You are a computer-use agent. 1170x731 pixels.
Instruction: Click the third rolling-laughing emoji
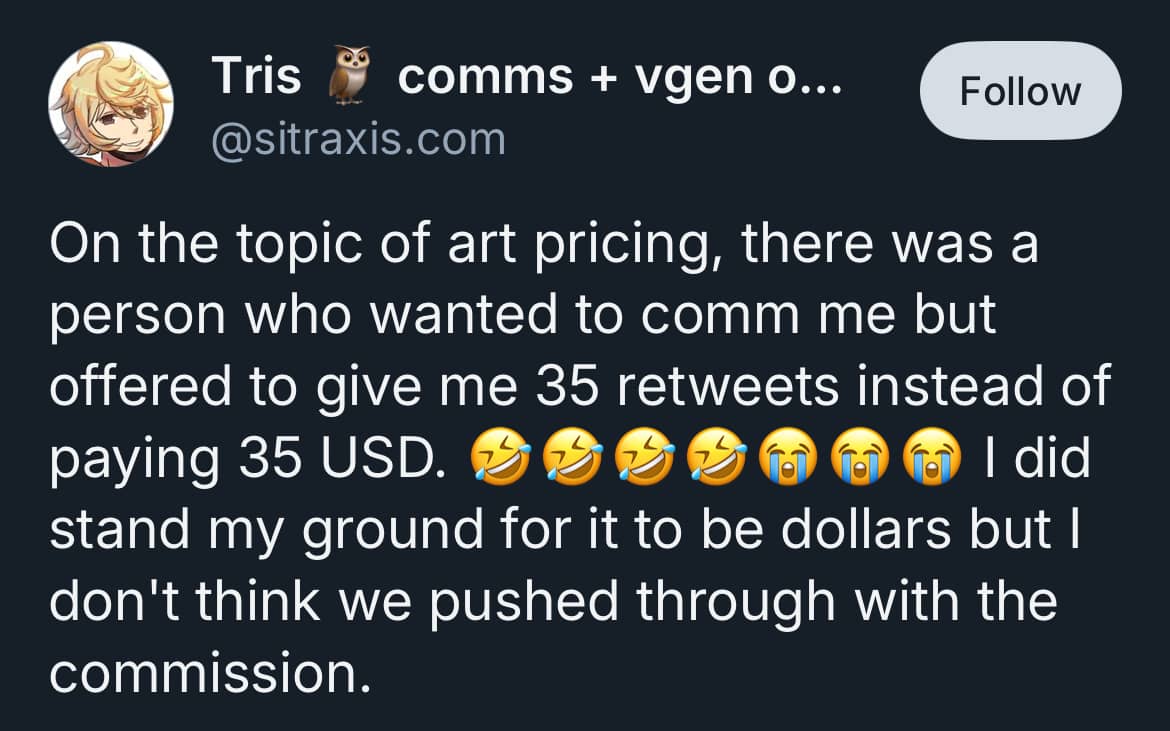pos(643,459)
